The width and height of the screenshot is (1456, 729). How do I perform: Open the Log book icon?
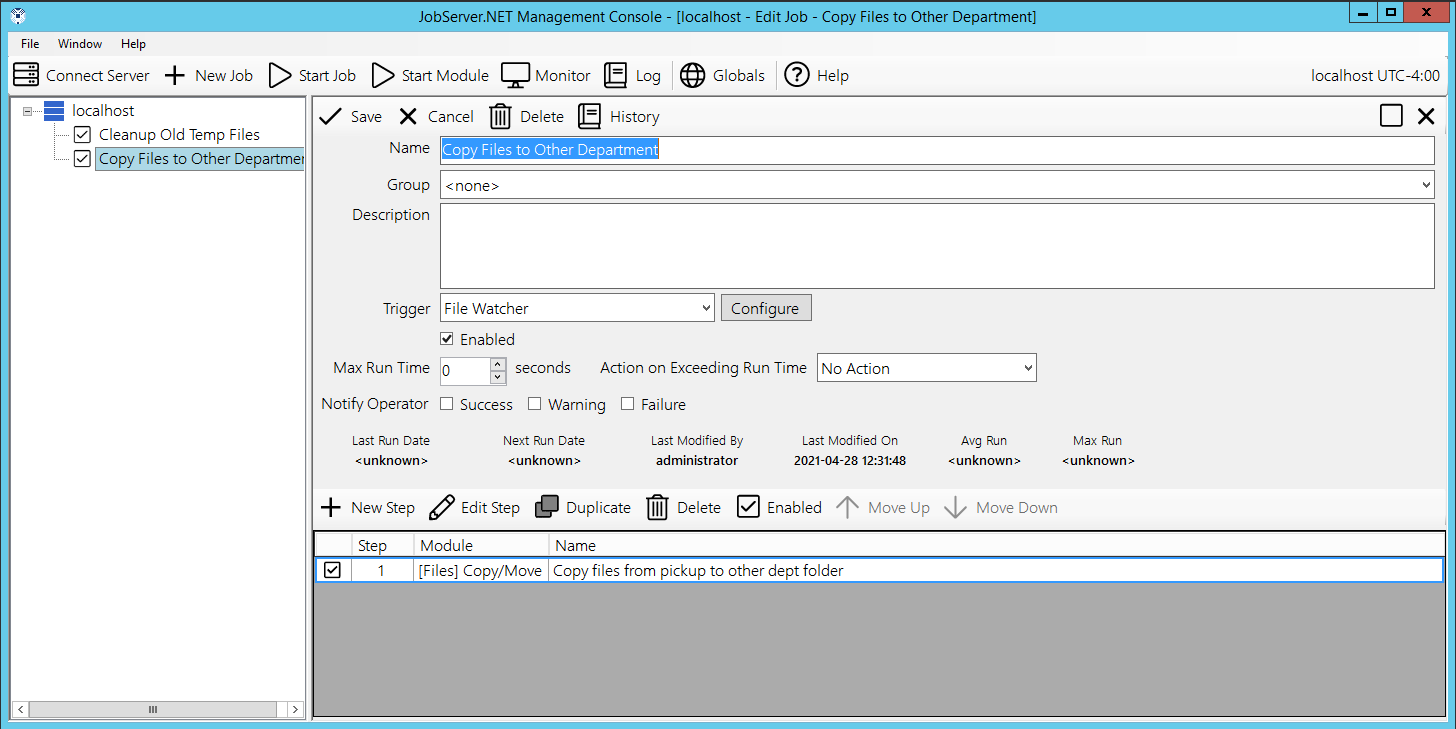click(x=616, y=75)
